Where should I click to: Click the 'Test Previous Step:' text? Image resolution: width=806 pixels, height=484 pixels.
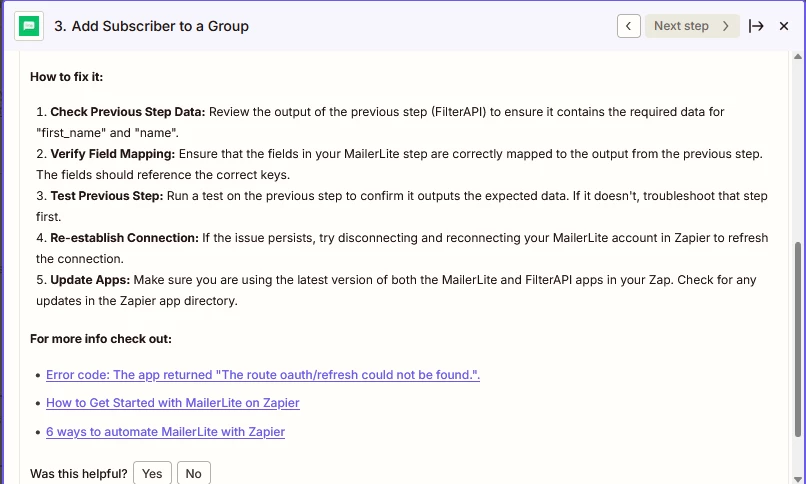click(106, 196)
